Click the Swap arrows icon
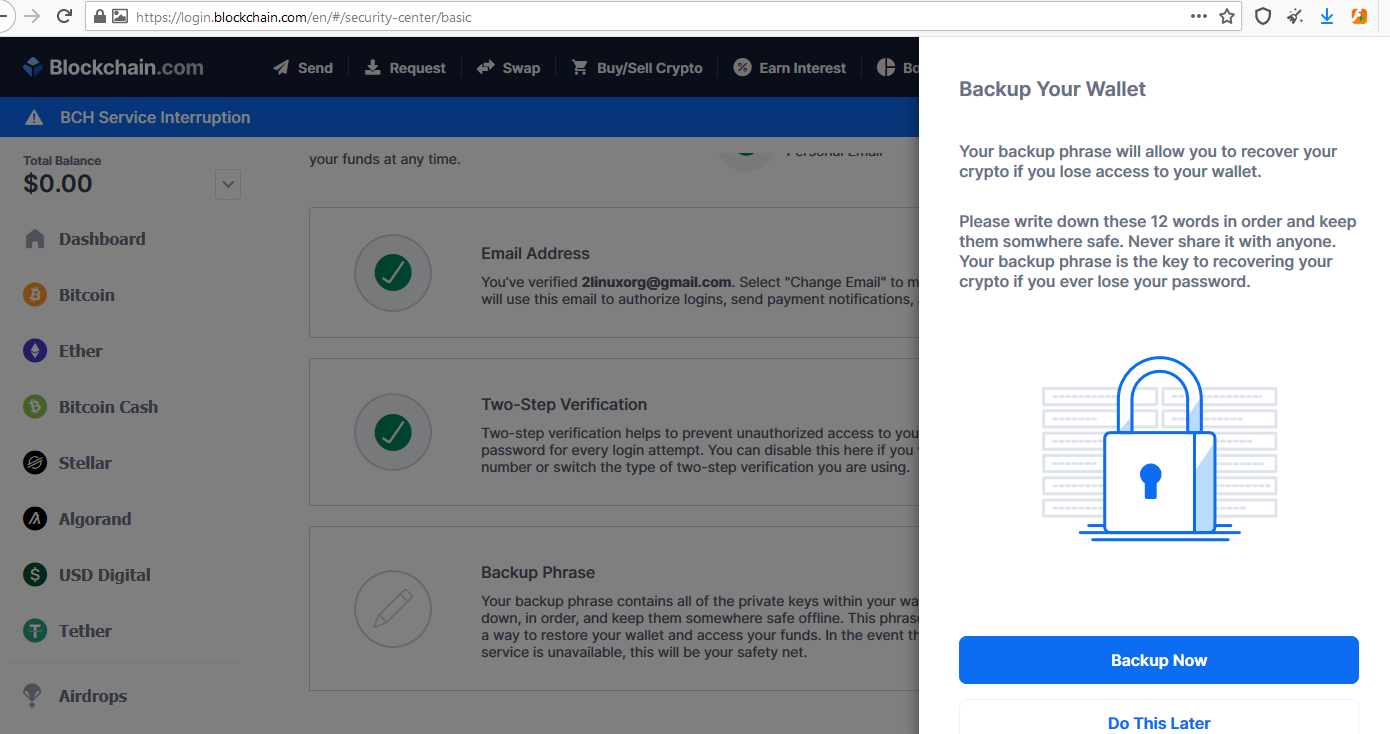This screenshot has width=1390, height=734. point(486,68)
